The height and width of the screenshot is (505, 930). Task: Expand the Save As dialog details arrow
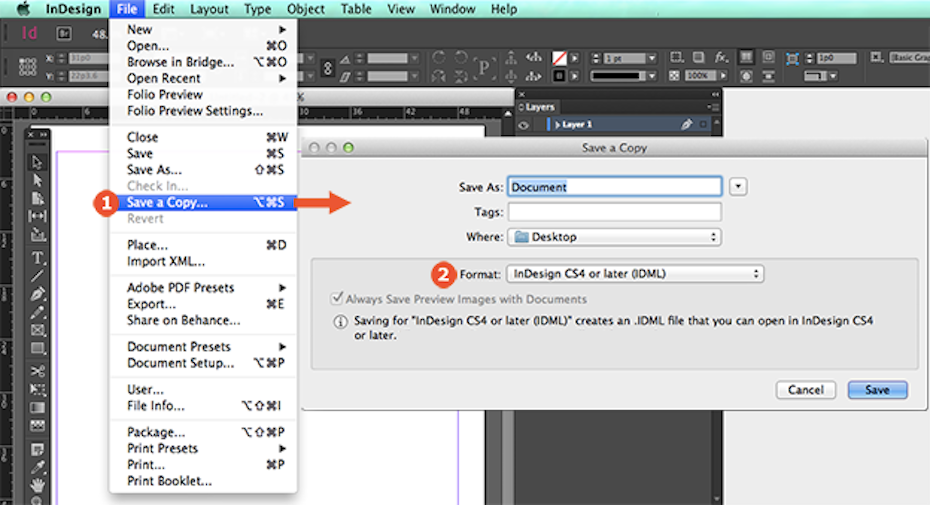click(x=738, y=186)
